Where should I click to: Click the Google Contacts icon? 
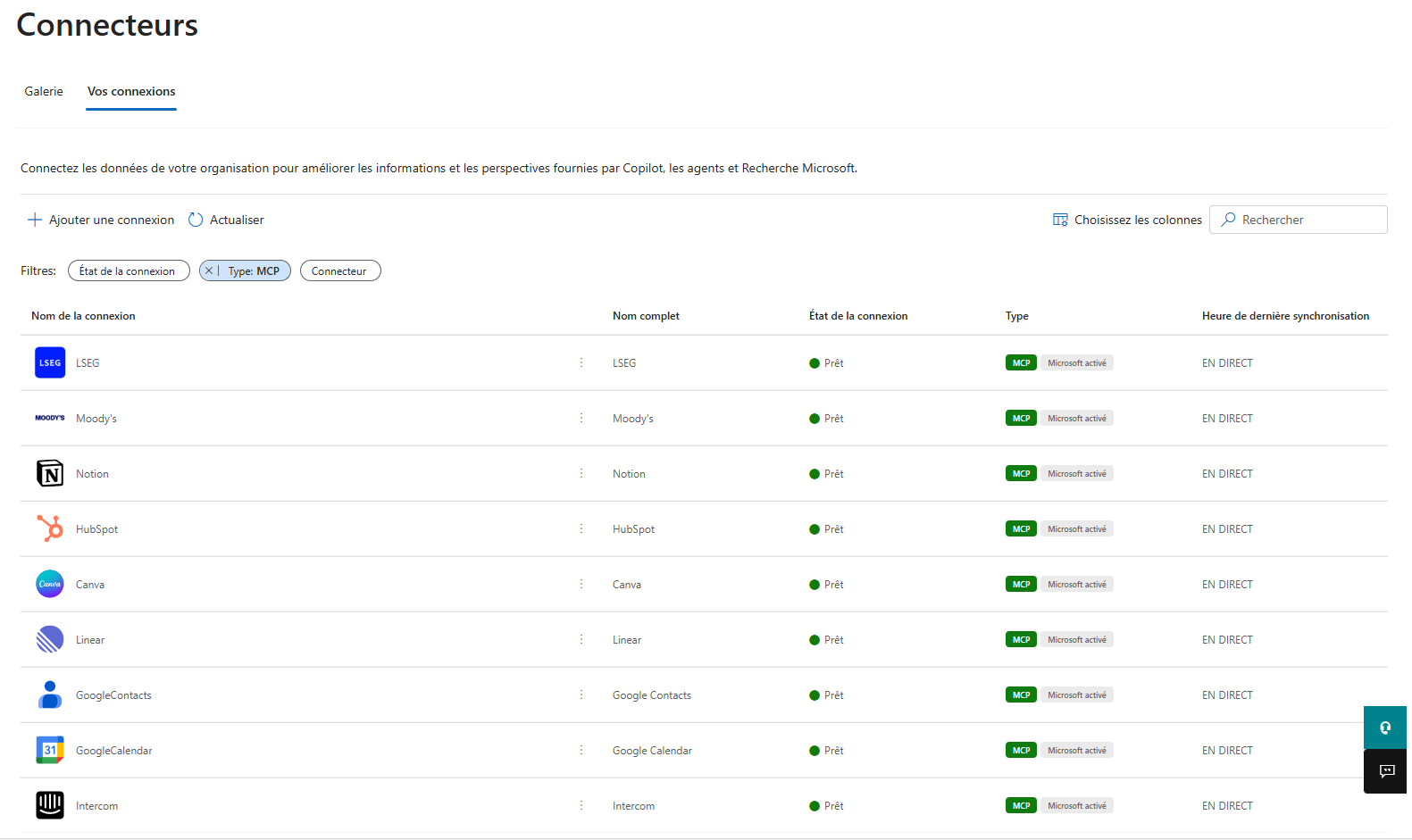(x=50, y=694)
